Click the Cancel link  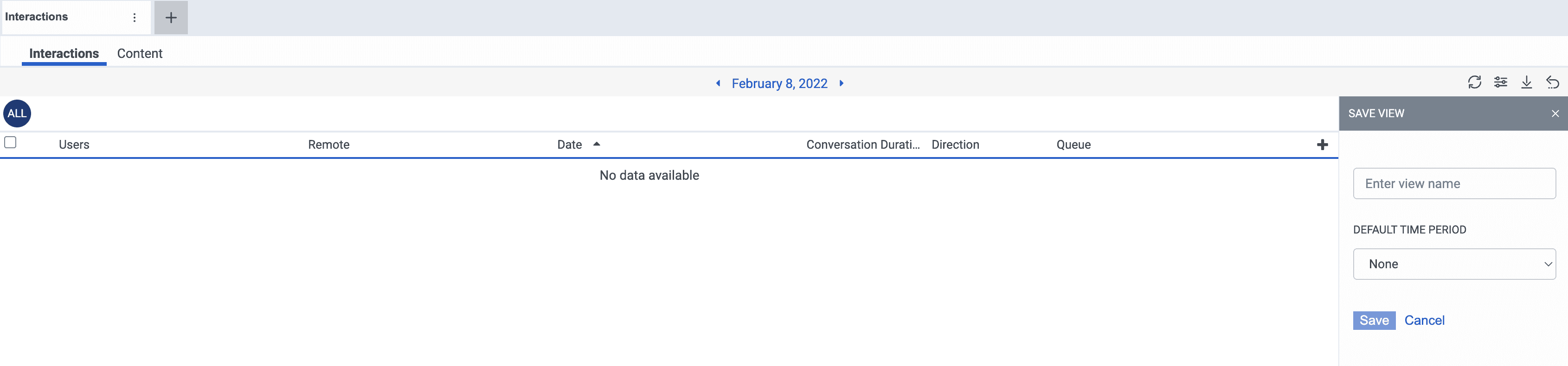click(x=1424, y=321)
